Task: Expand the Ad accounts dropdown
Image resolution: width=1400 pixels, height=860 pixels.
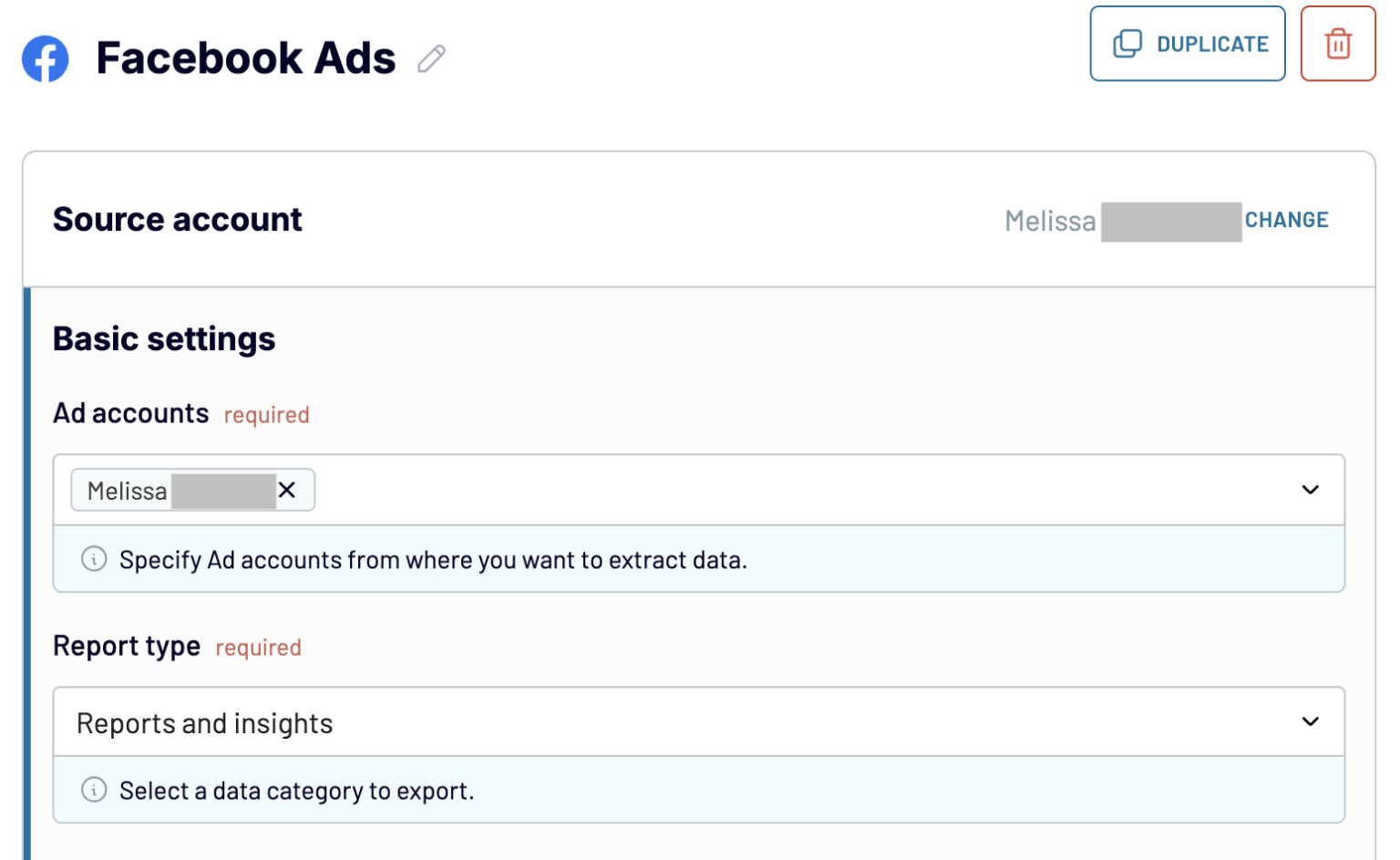Action: point(1311,490)
